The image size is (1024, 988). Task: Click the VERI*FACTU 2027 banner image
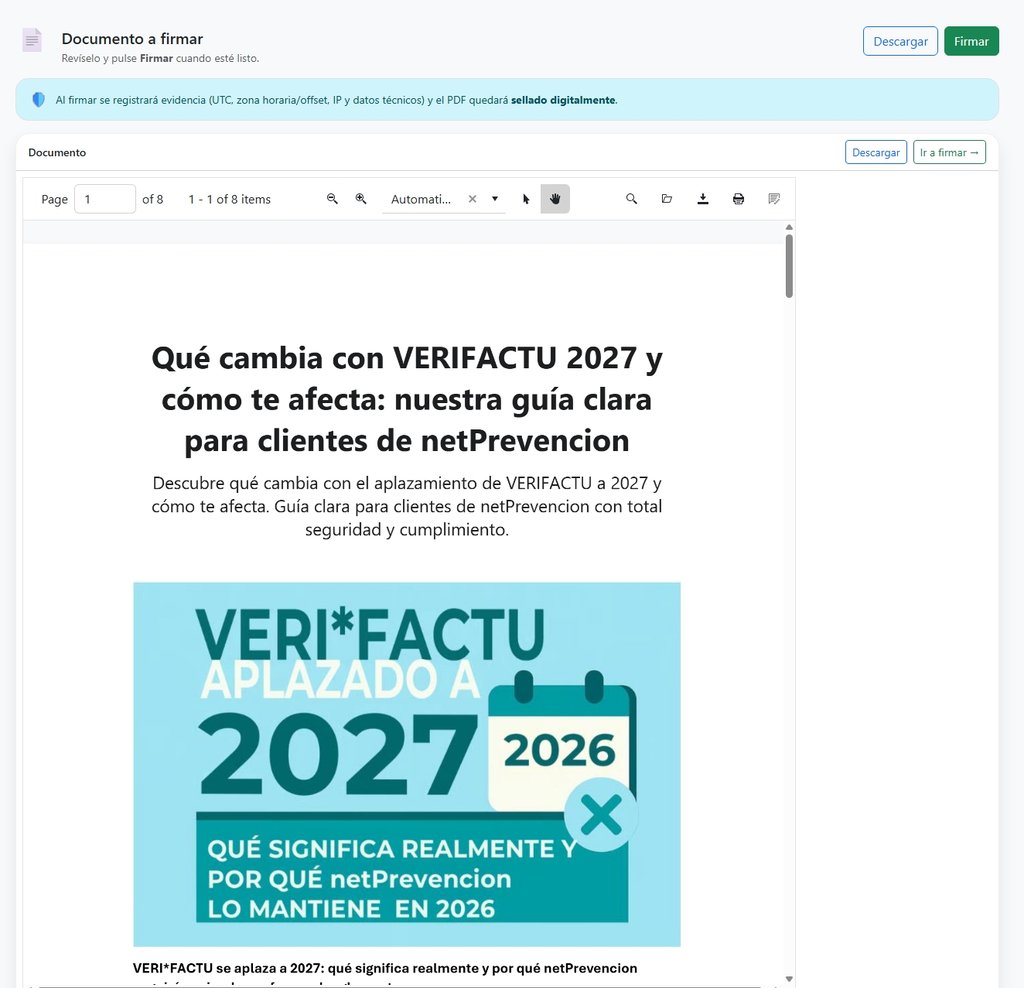[407, 764]
